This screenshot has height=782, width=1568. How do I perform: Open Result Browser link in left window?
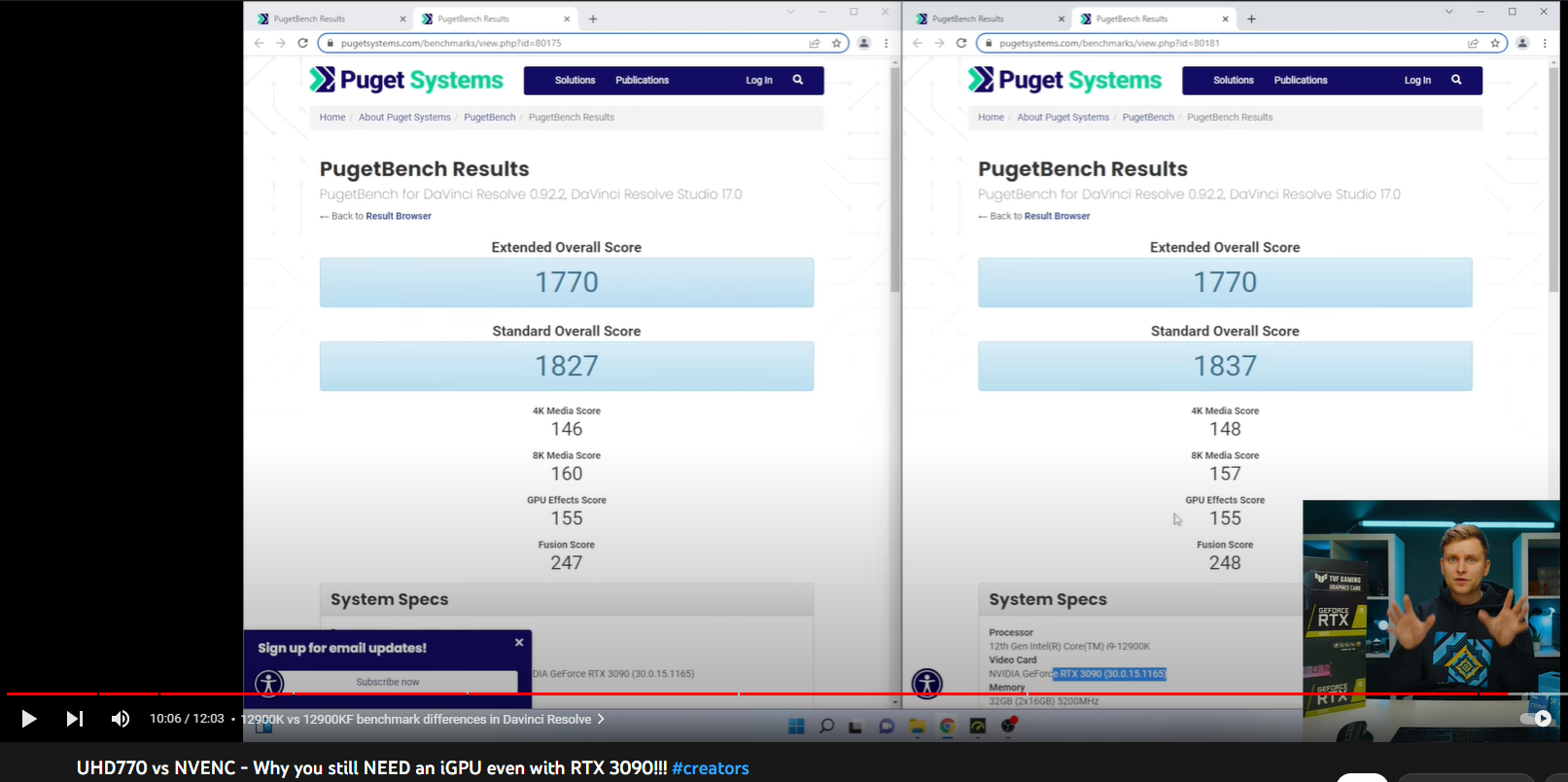[x=399, y=216]
